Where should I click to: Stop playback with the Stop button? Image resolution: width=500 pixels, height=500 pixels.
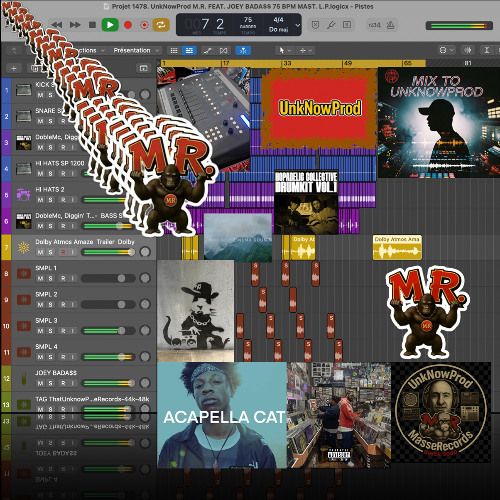point(93,25)
